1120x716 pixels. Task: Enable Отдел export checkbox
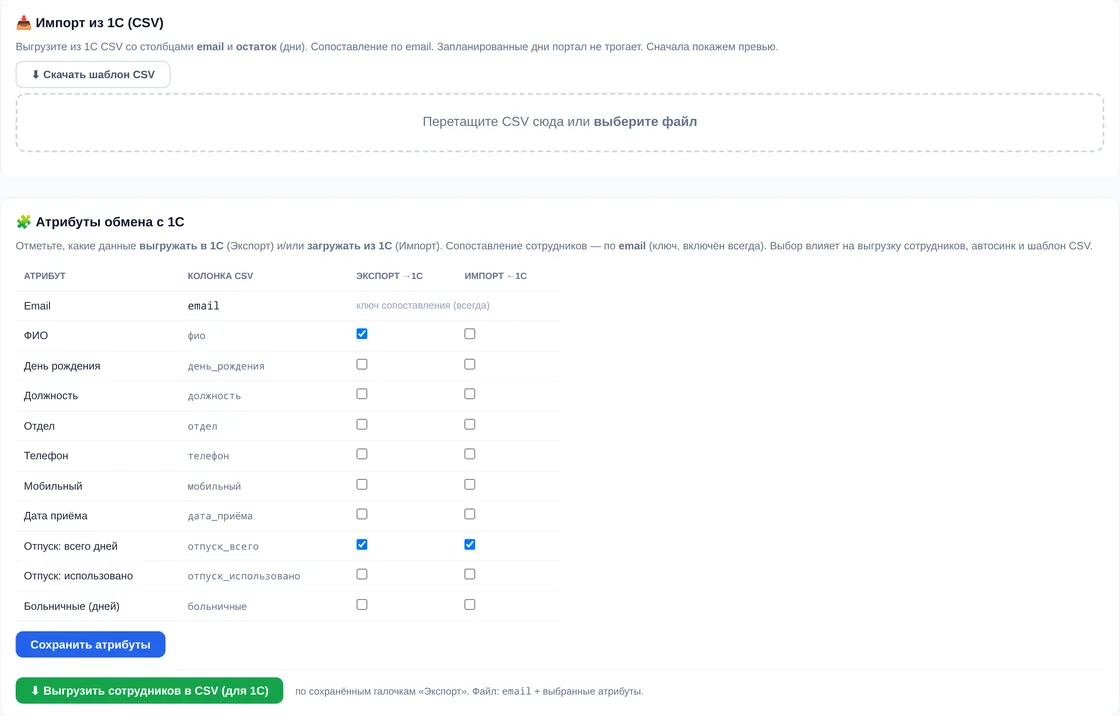point(362,424)
